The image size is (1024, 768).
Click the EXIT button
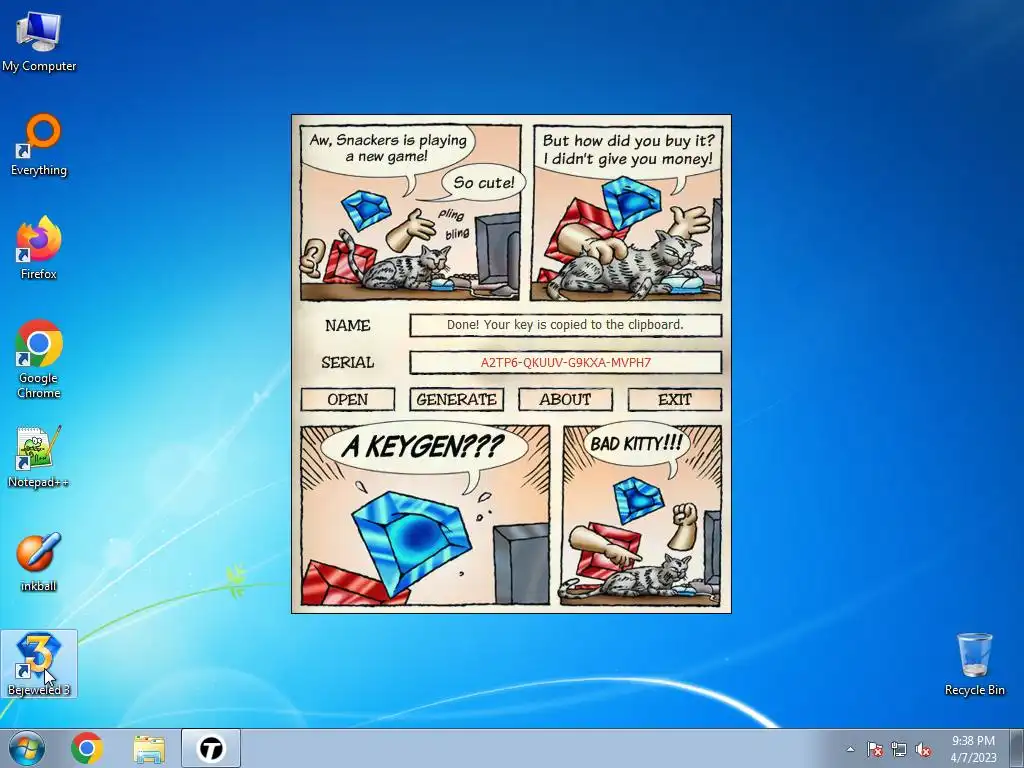point(675,399)
